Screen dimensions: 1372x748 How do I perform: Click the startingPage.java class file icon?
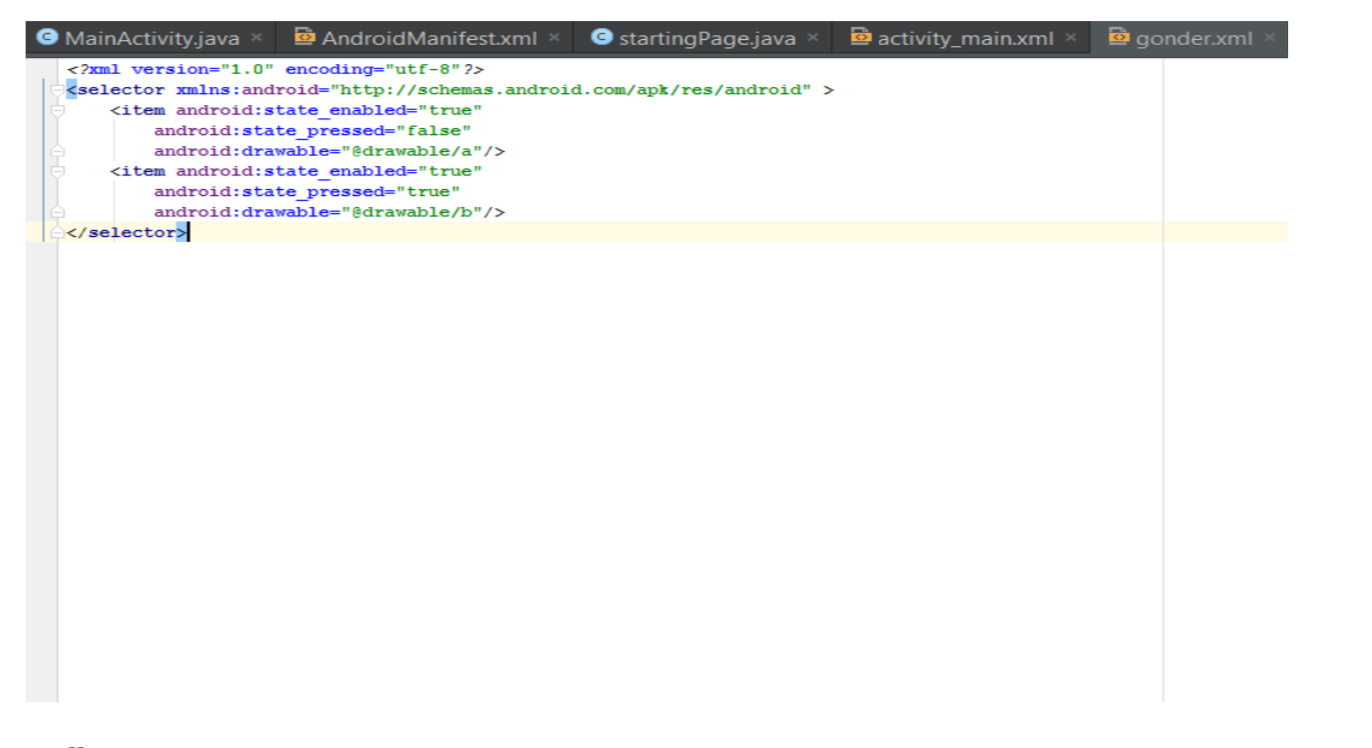[602, 37]
